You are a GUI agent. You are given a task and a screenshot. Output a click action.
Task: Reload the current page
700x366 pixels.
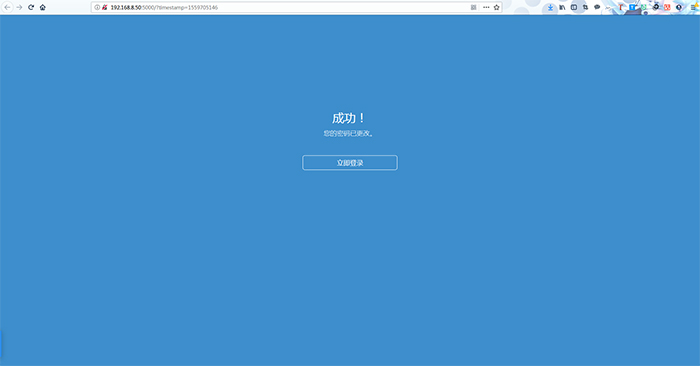[31, 7]
